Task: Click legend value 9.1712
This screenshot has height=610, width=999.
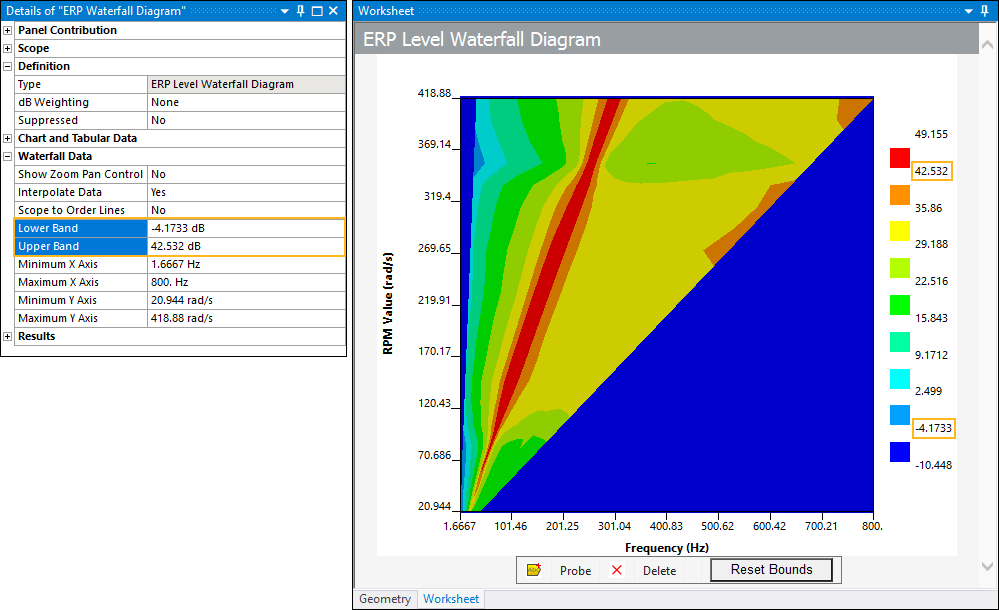Action: click(x=931, y=355)
